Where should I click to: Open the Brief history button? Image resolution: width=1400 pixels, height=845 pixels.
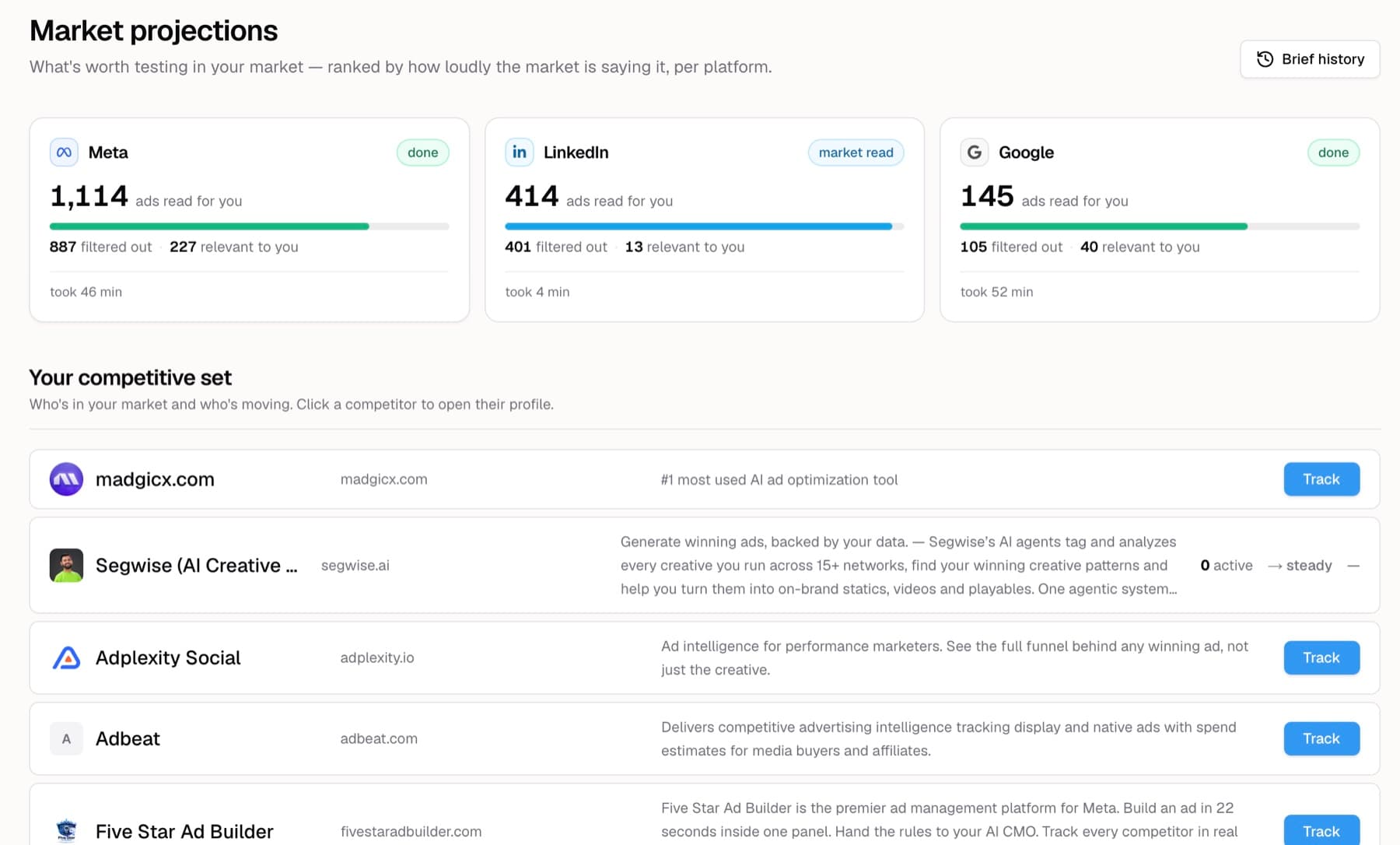[x=1310, y=59]
